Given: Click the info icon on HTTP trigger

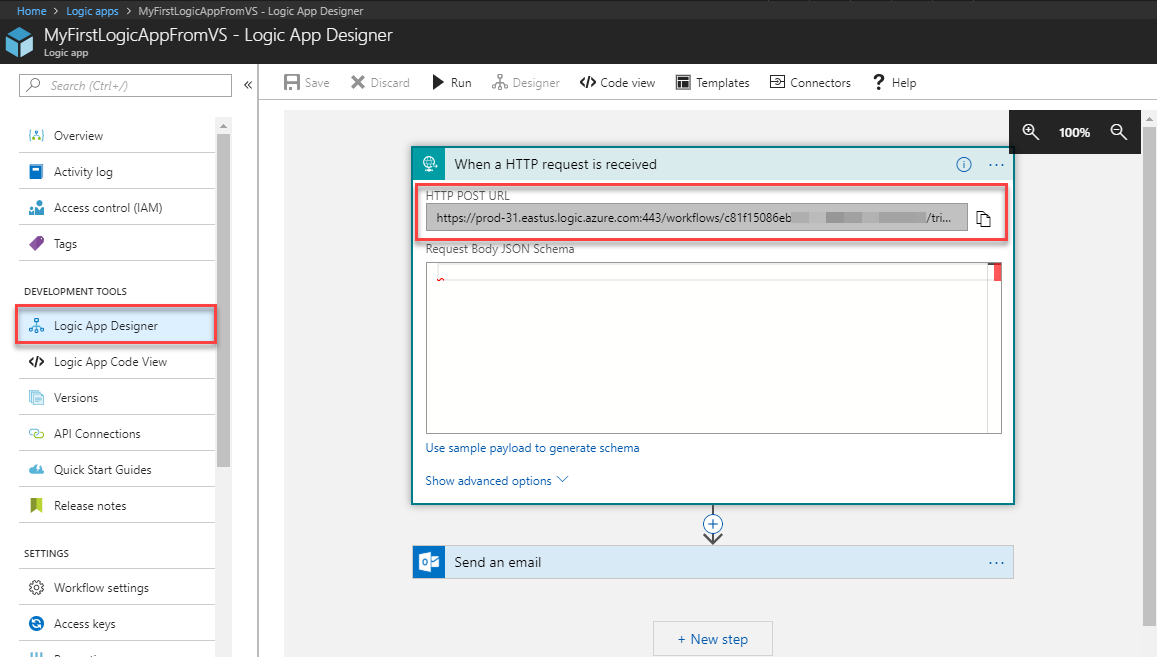Looking at the screenshot, I should (964, 165).
